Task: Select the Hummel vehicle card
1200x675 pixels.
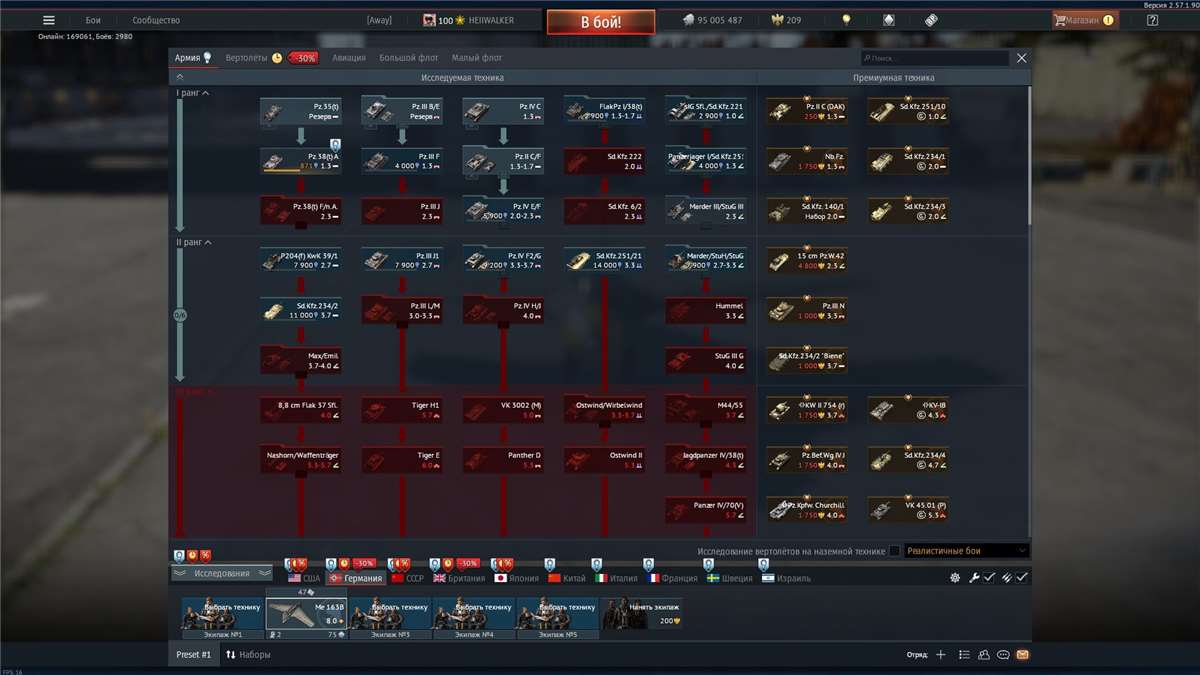Action: 705,310
